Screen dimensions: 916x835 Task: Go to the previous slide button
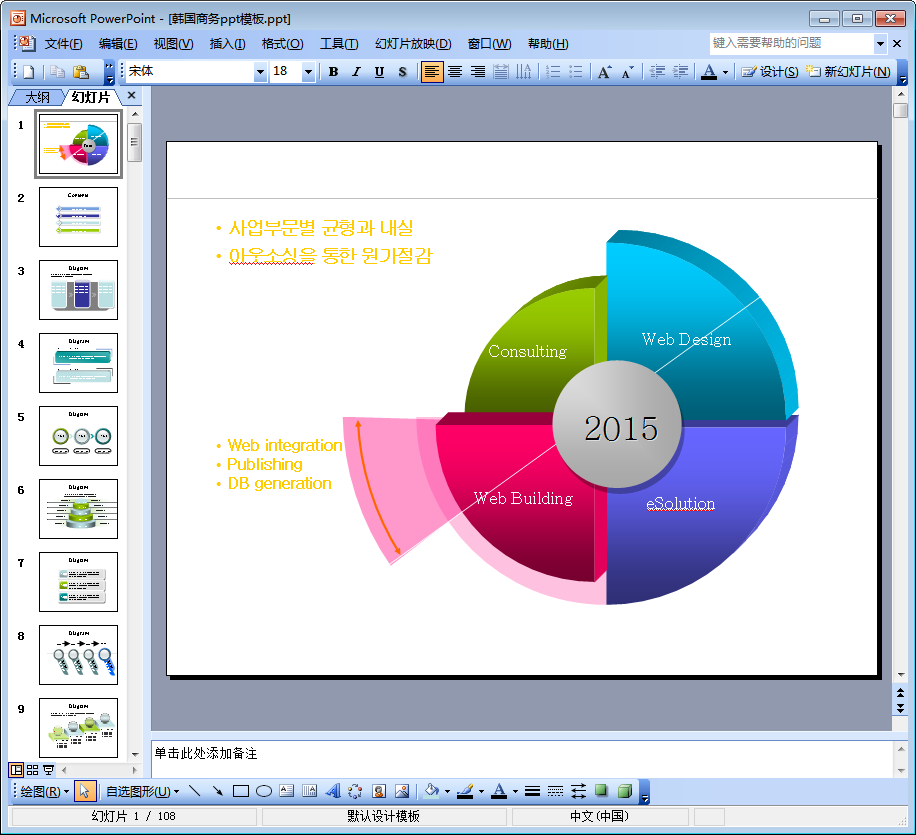(900, 693)
